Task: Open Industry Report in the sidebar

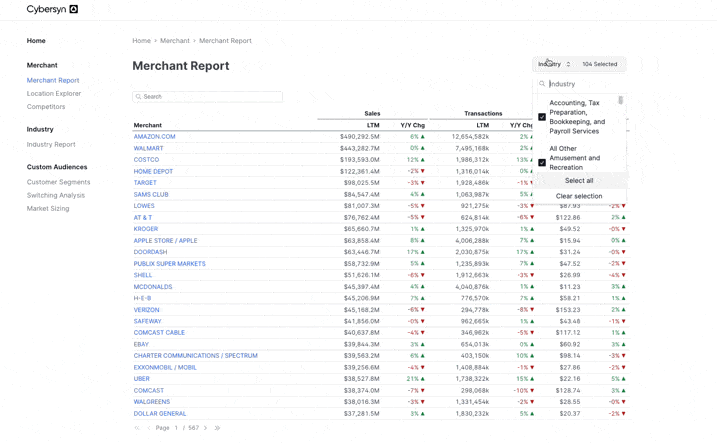Action: [x=51, y=144]
